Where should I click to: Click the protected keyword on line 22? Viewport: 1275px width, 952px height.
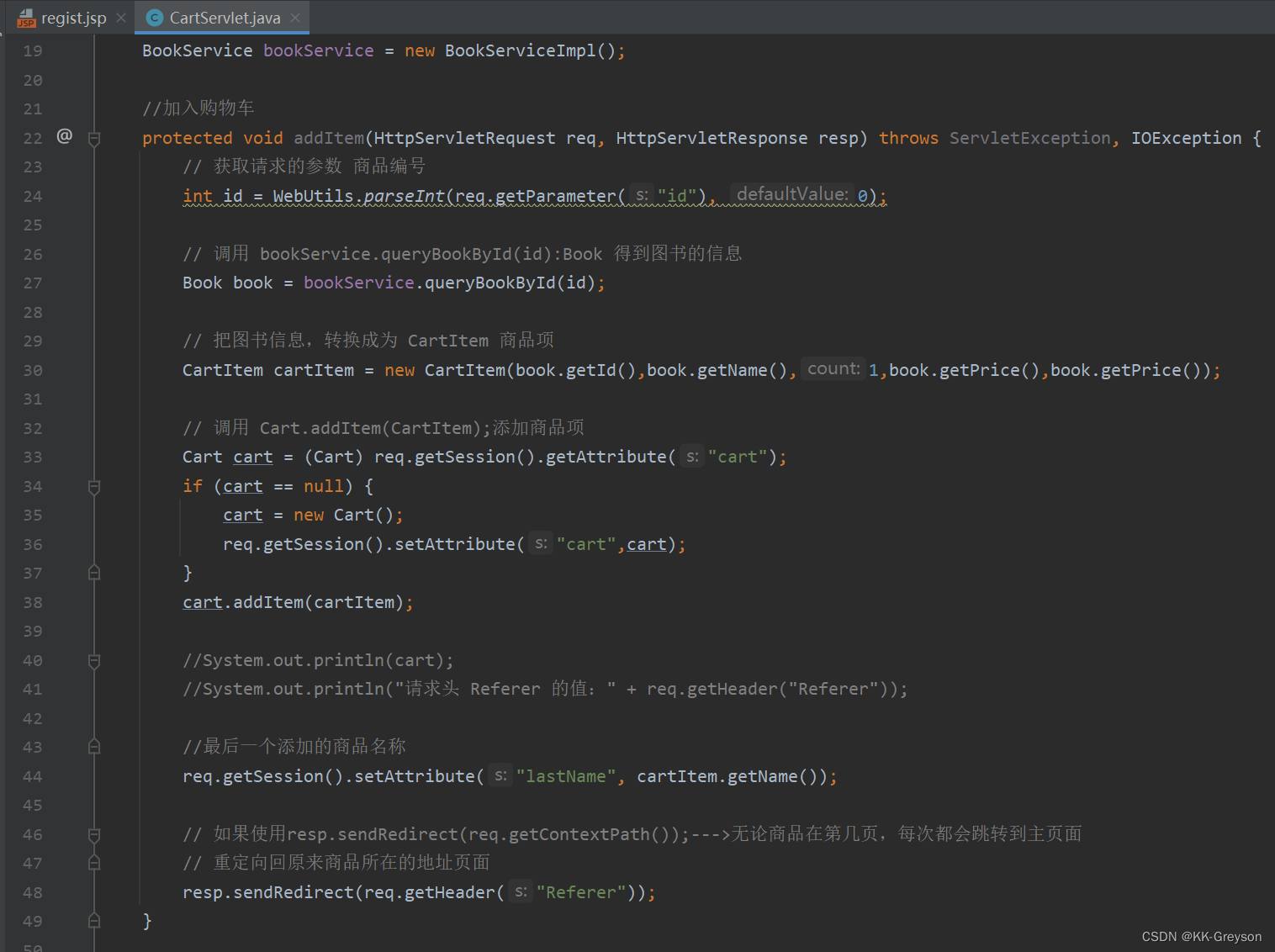pos(187,138)
